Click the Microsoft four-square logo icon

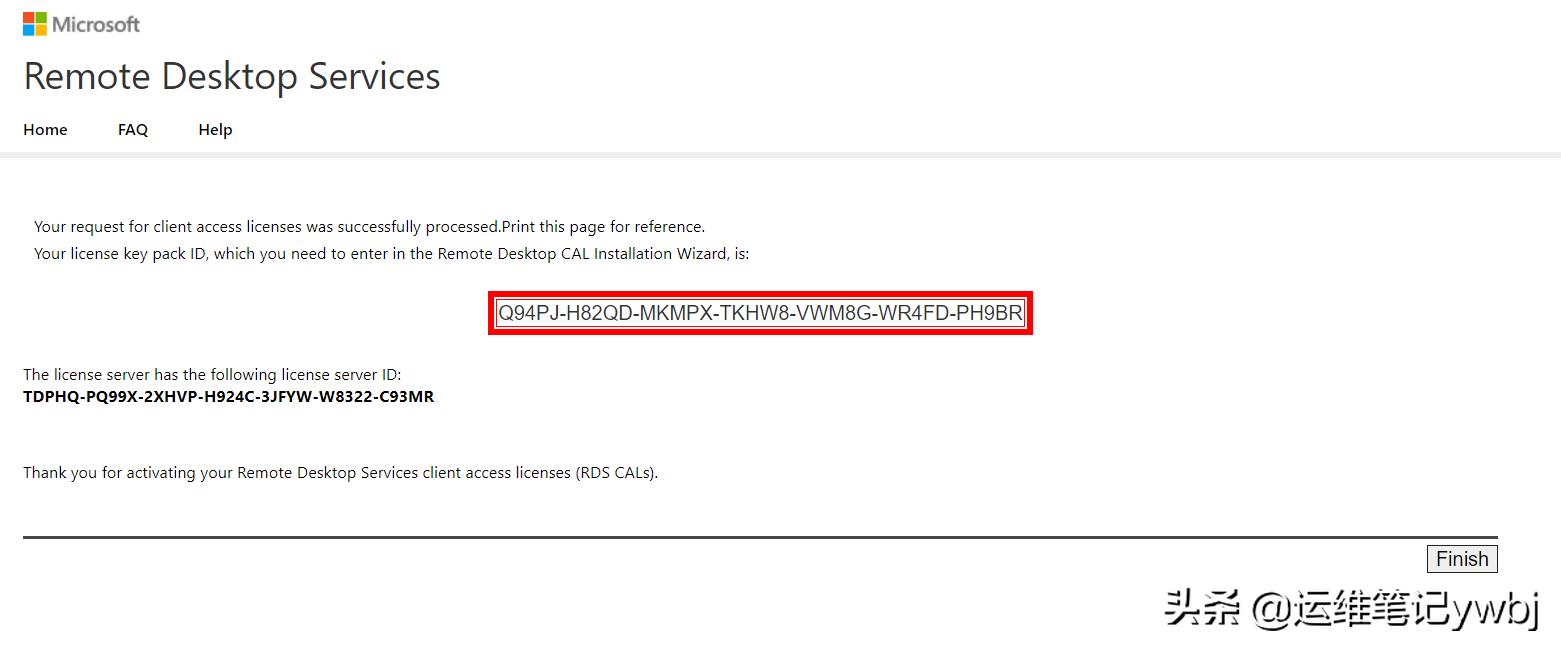coord(35,24)
